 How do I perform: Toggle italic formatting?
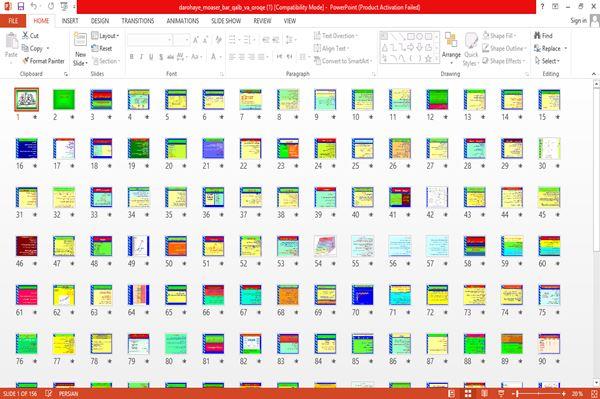141,57
